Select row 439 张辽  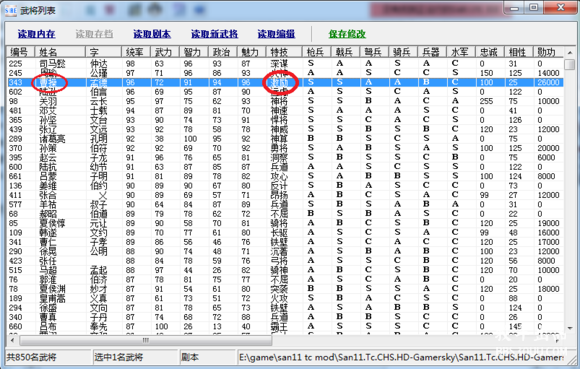285,129
